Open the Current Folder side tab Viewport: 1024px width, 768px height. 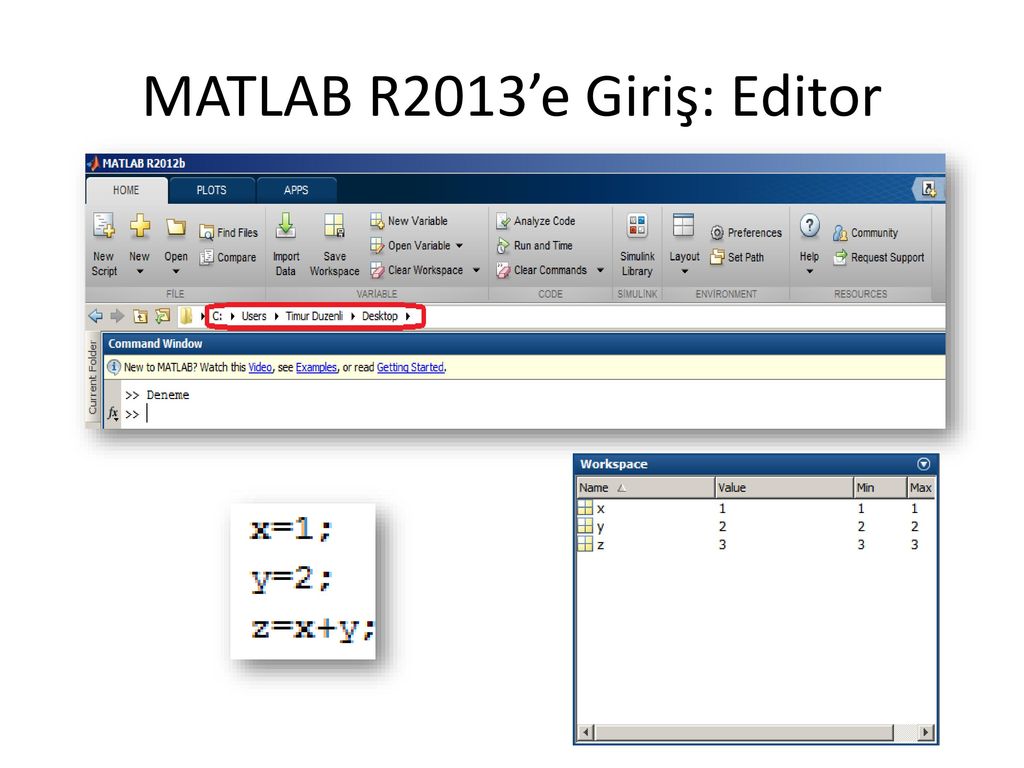[93, 377]
